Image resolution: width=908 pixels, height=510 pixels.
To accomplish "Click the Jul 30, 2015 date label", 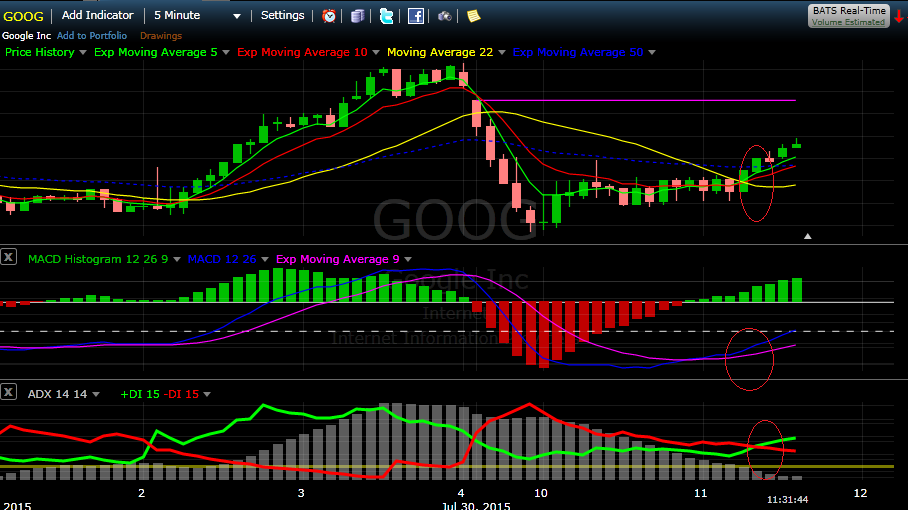I will pos(476,505).
